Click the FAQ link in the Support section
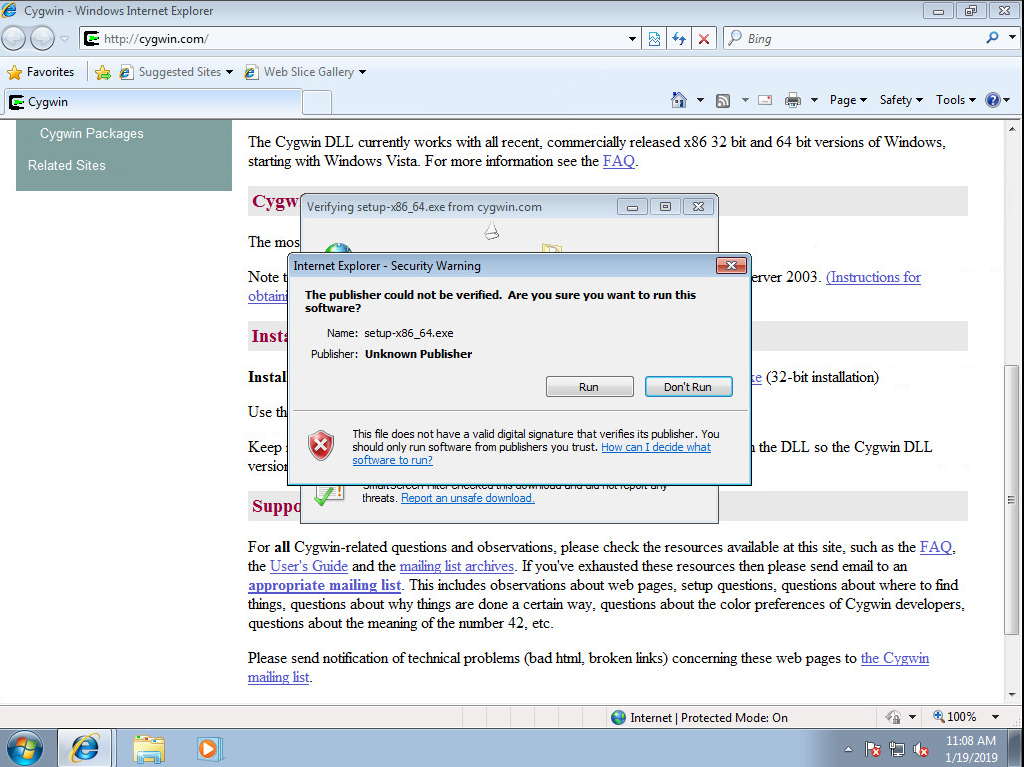This screenshot has width=1024, height=767. click(x=936, y=547)
